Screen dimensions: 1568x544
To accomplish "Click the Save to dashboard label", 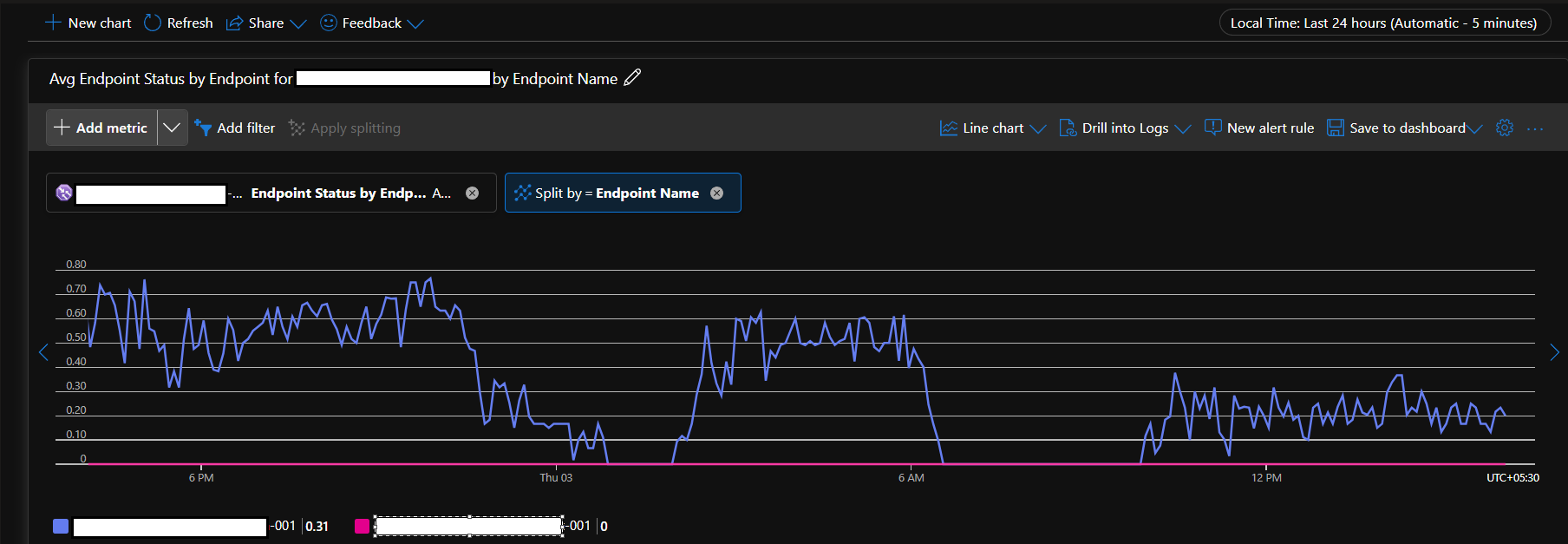I will tap(1408, 128).
